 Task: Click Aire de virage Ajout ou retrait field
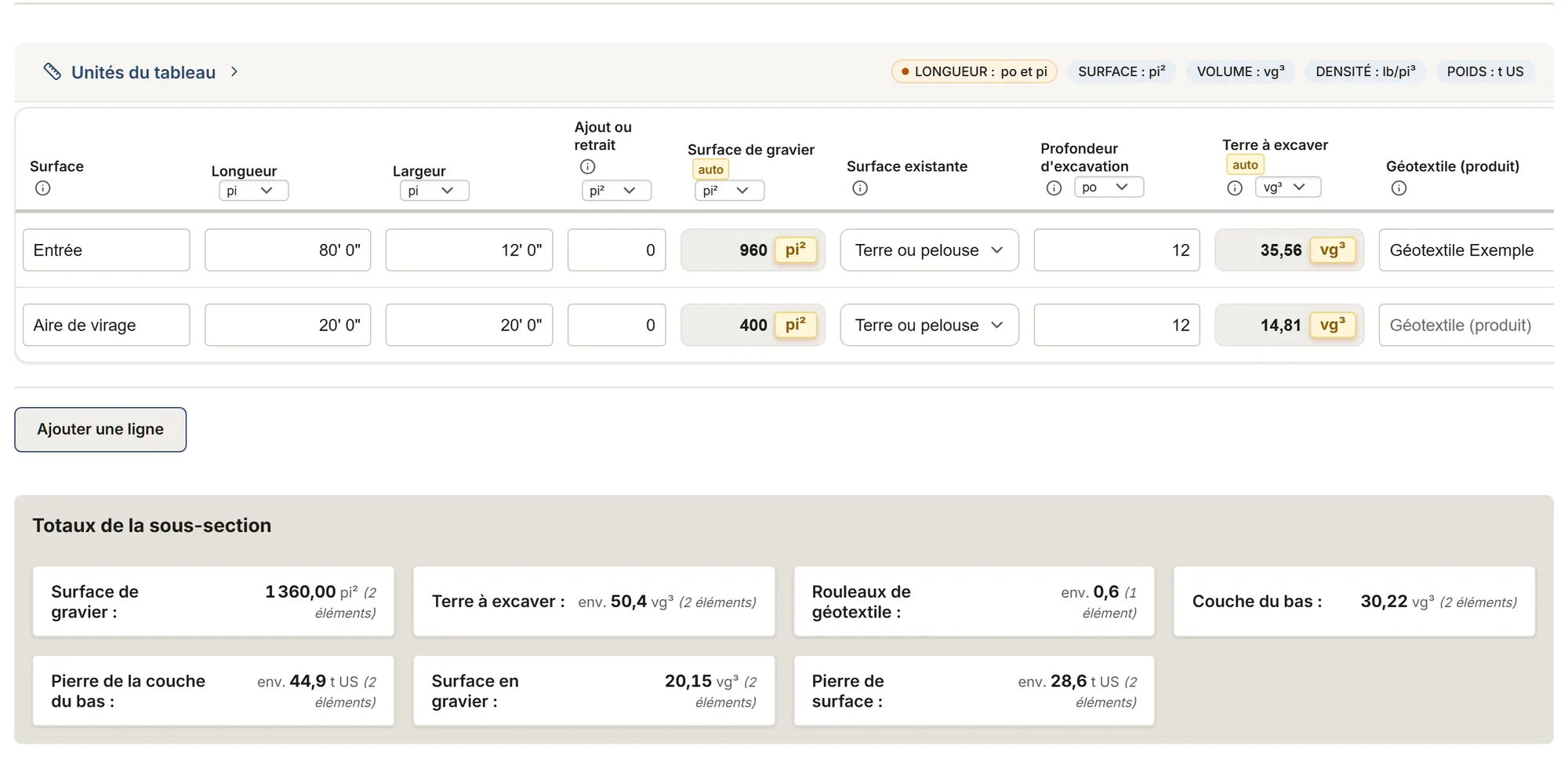616,325
